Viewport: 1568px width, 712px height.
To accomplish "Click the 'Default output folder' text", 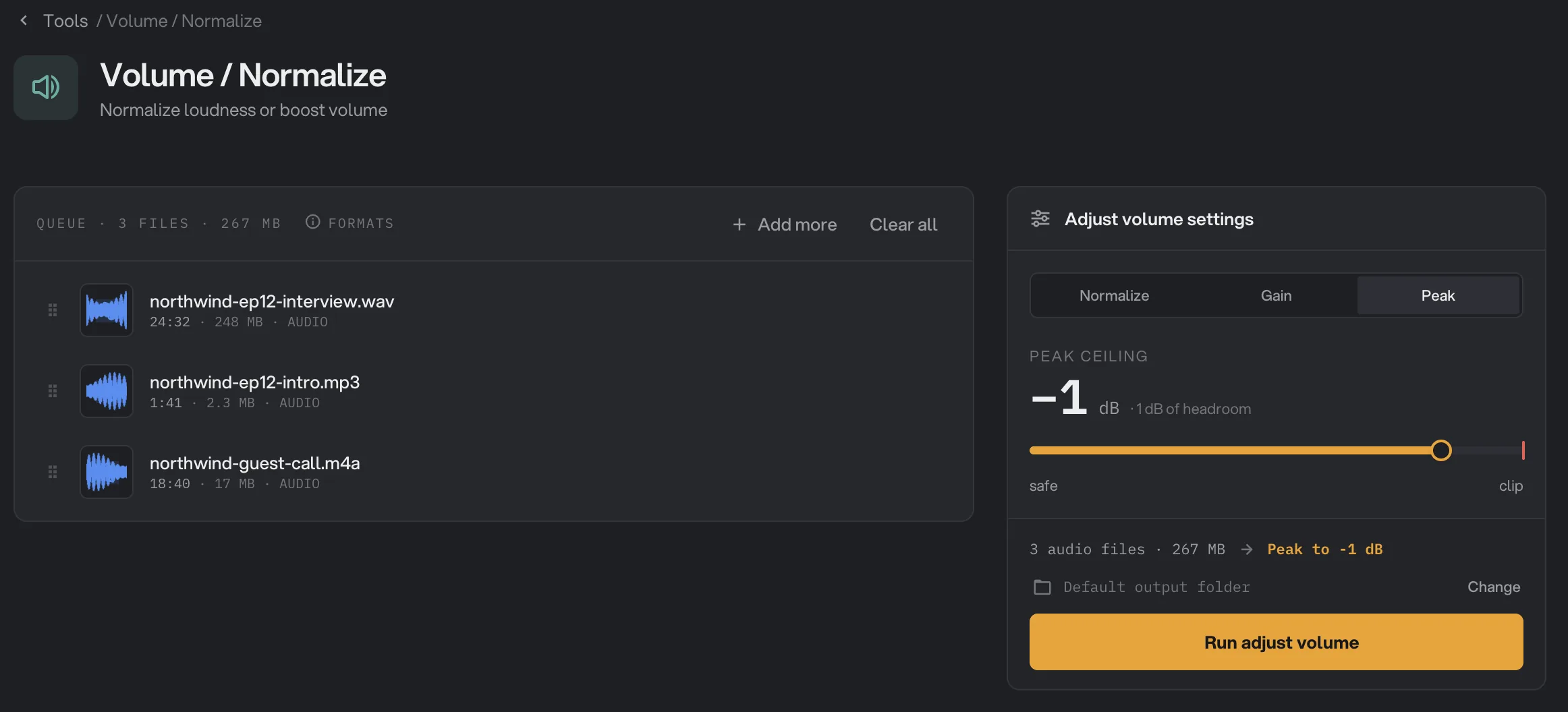I will click(1156, 587).
